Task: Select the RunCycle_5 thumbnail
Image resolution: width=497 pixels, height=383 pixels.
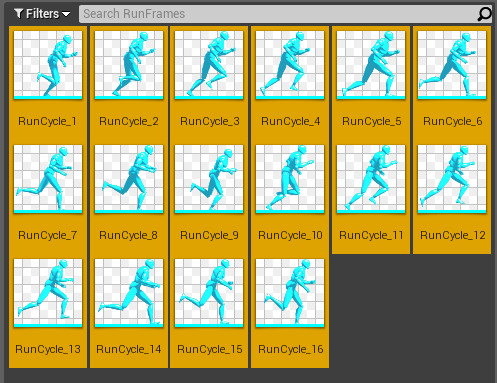Action: tap(371, 65)
